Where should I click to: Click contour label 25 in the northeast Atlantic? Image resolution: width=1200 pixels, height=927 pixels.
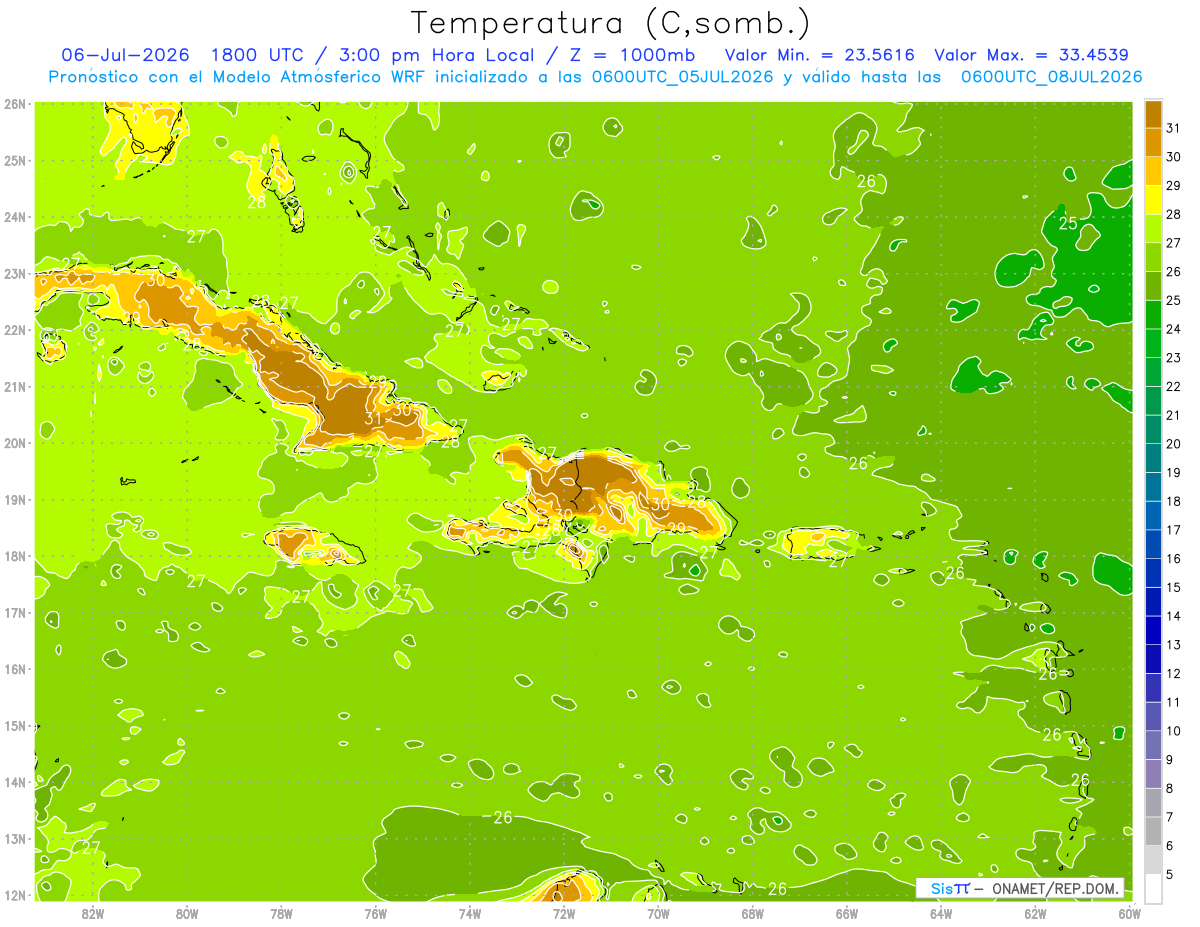pyautogui.click(x=1068, y=223)
